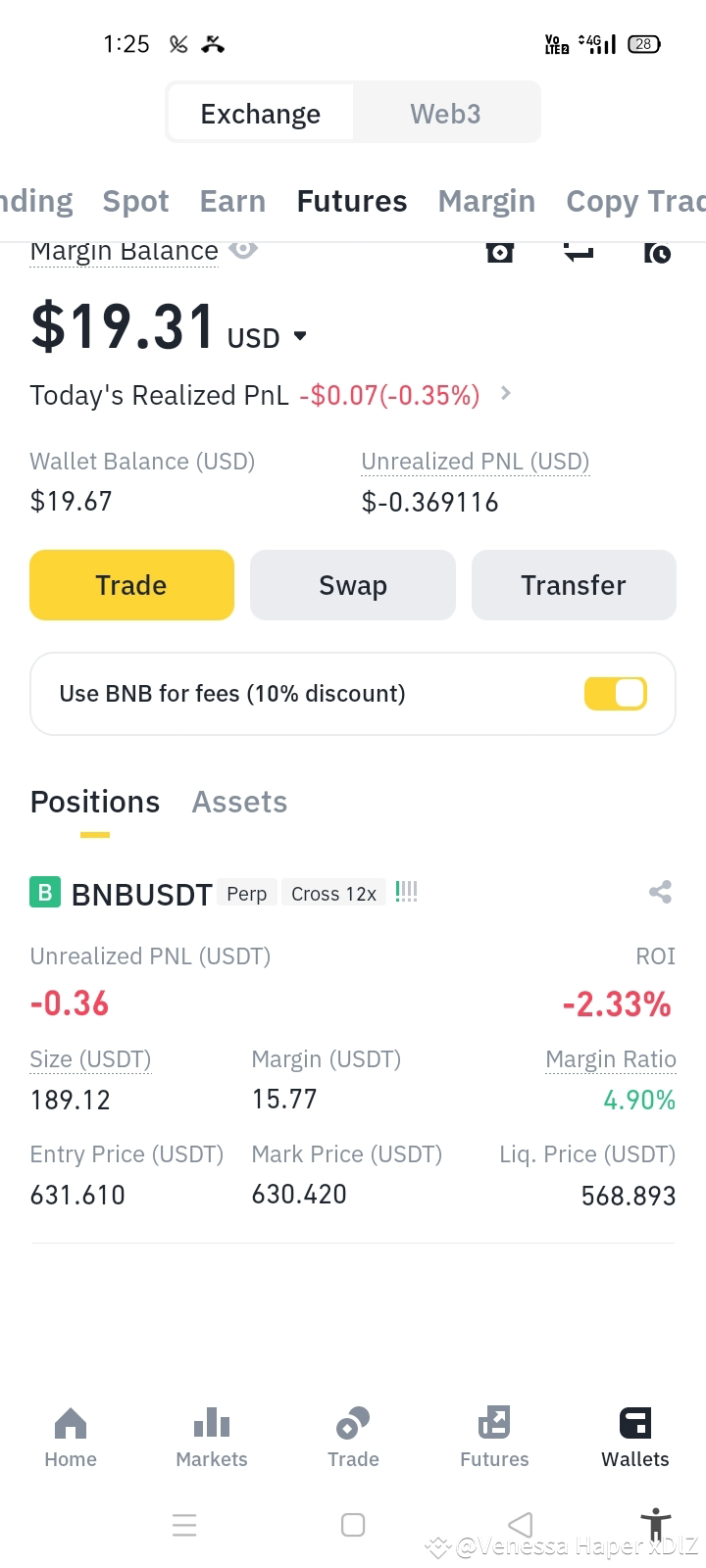Disable Use BNB for fees toggle

pos(616,694)
